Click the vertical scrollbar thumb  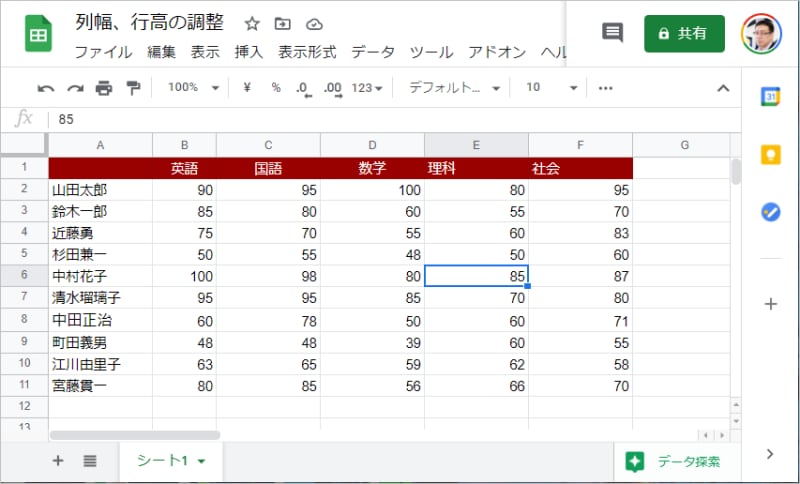735,171
